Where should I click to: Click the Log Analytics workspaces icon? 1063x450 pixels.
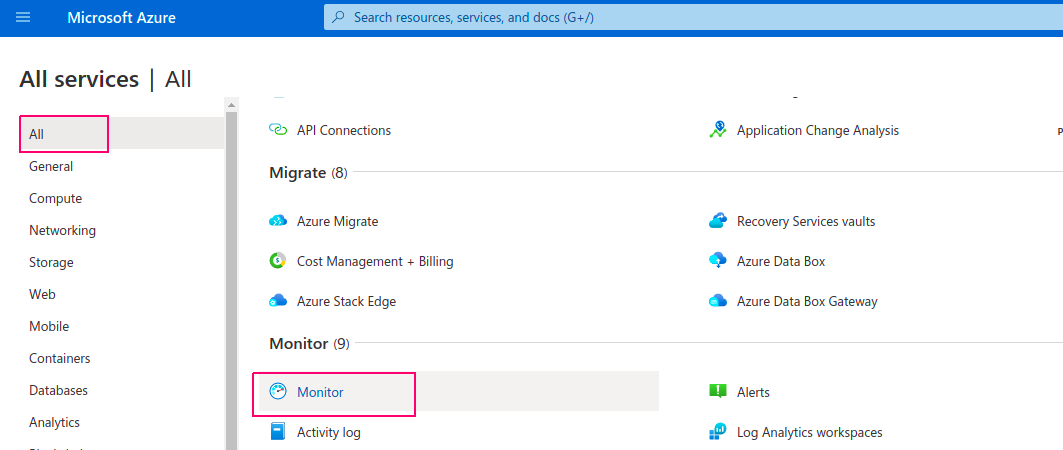(x=718, y=432)
